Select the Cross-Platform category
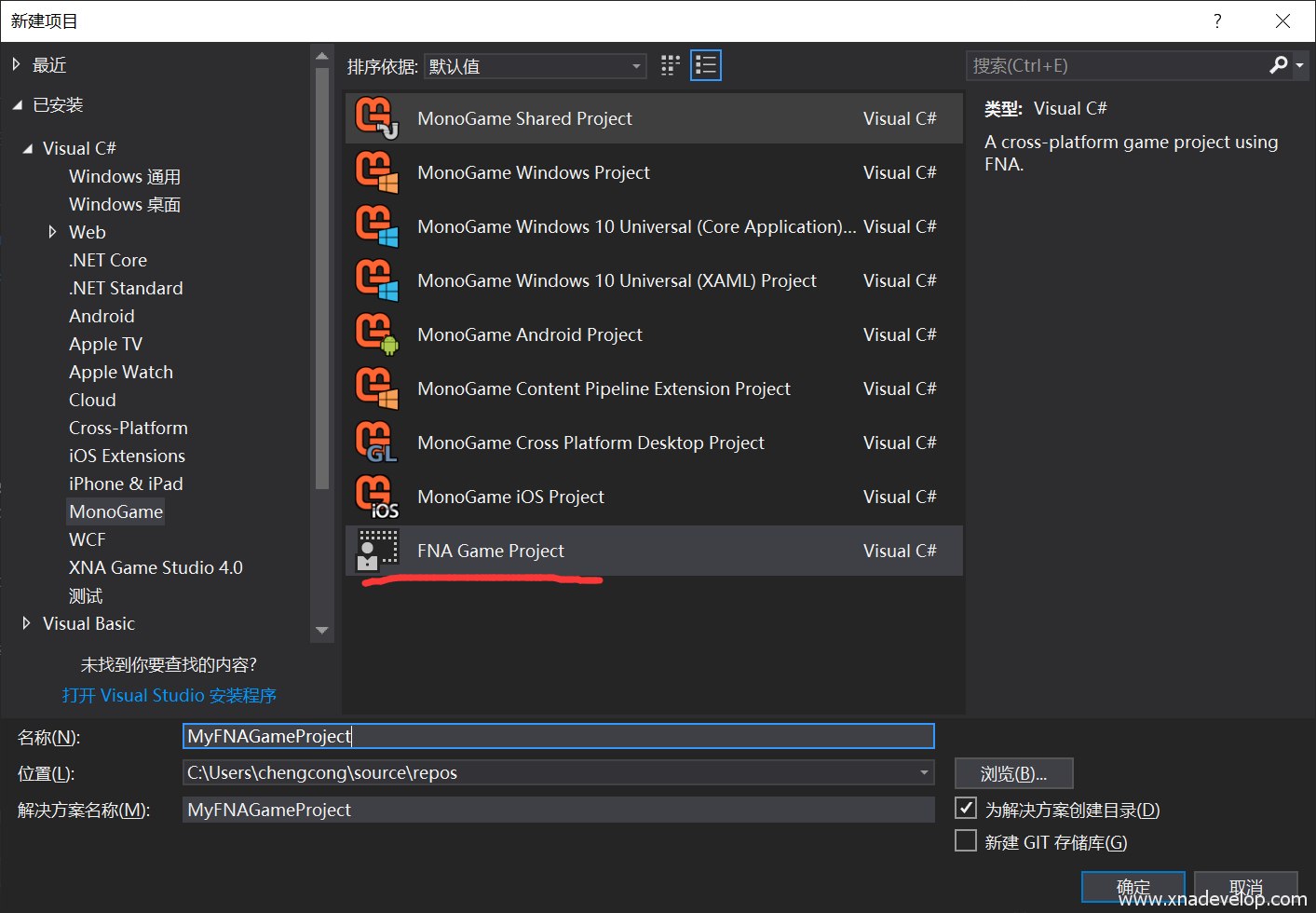 [129, 428]
